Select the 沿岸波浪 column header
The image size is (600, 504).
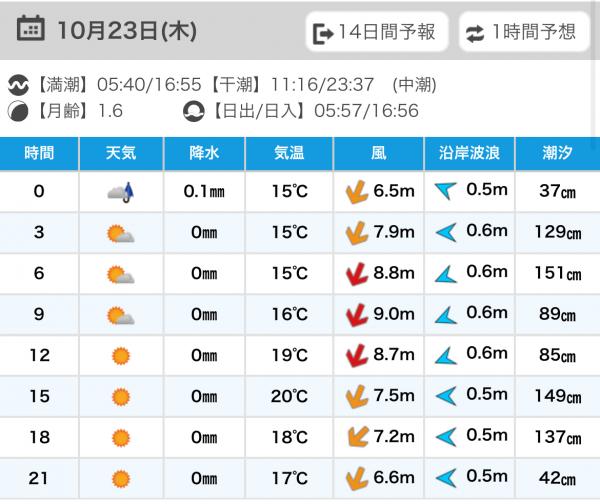[x=469, y=154]
